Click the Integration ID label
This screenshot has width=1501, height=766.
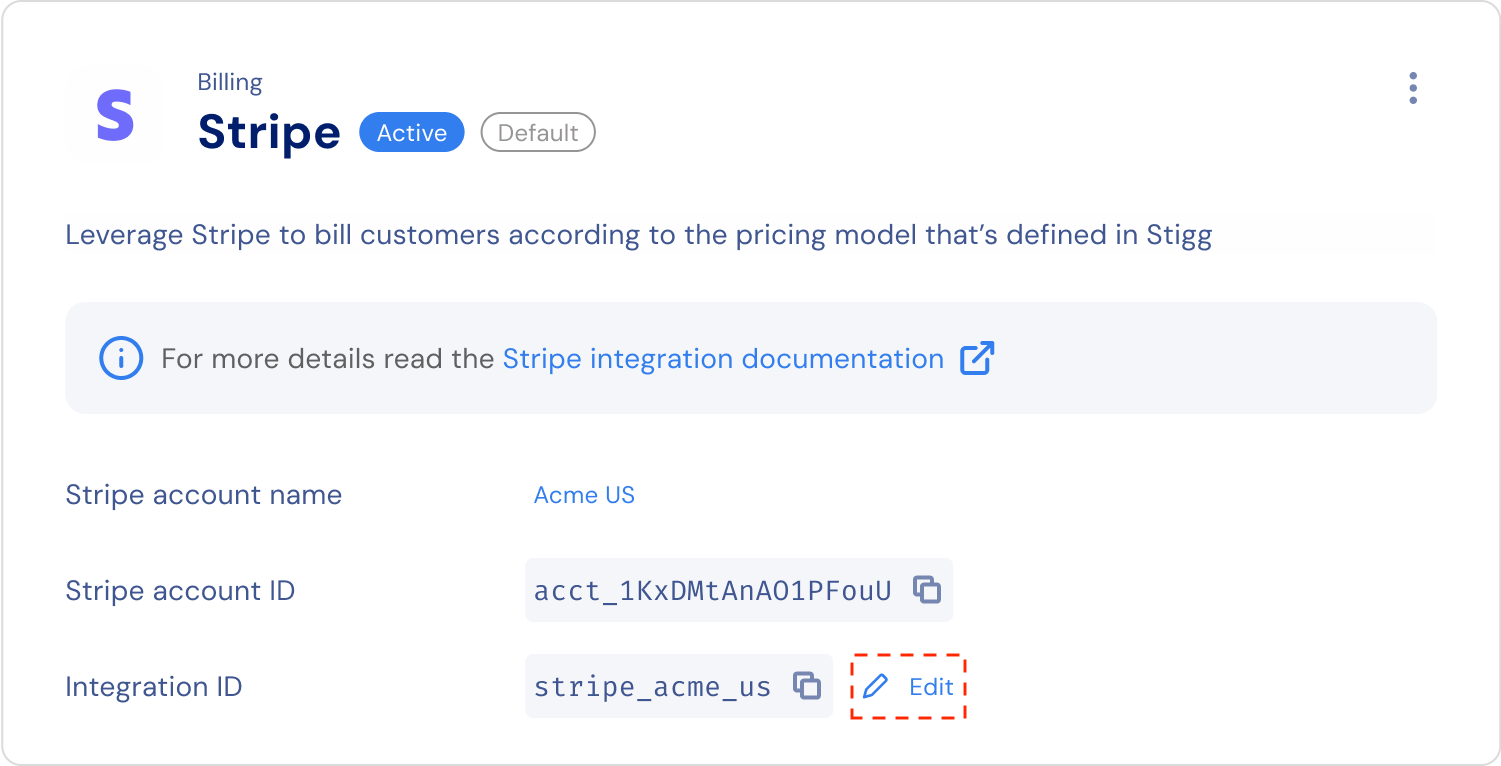[154, 687]
